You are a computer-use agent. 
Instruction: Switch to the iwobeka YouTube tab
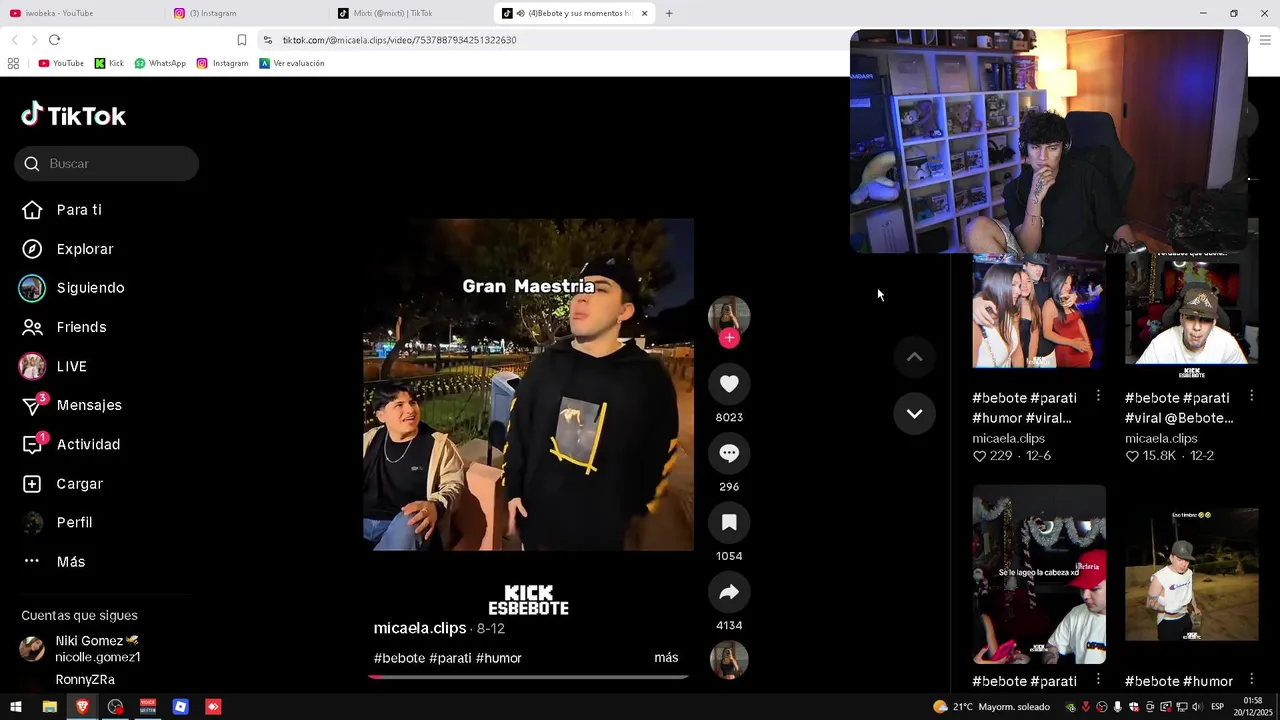[80, 13]
